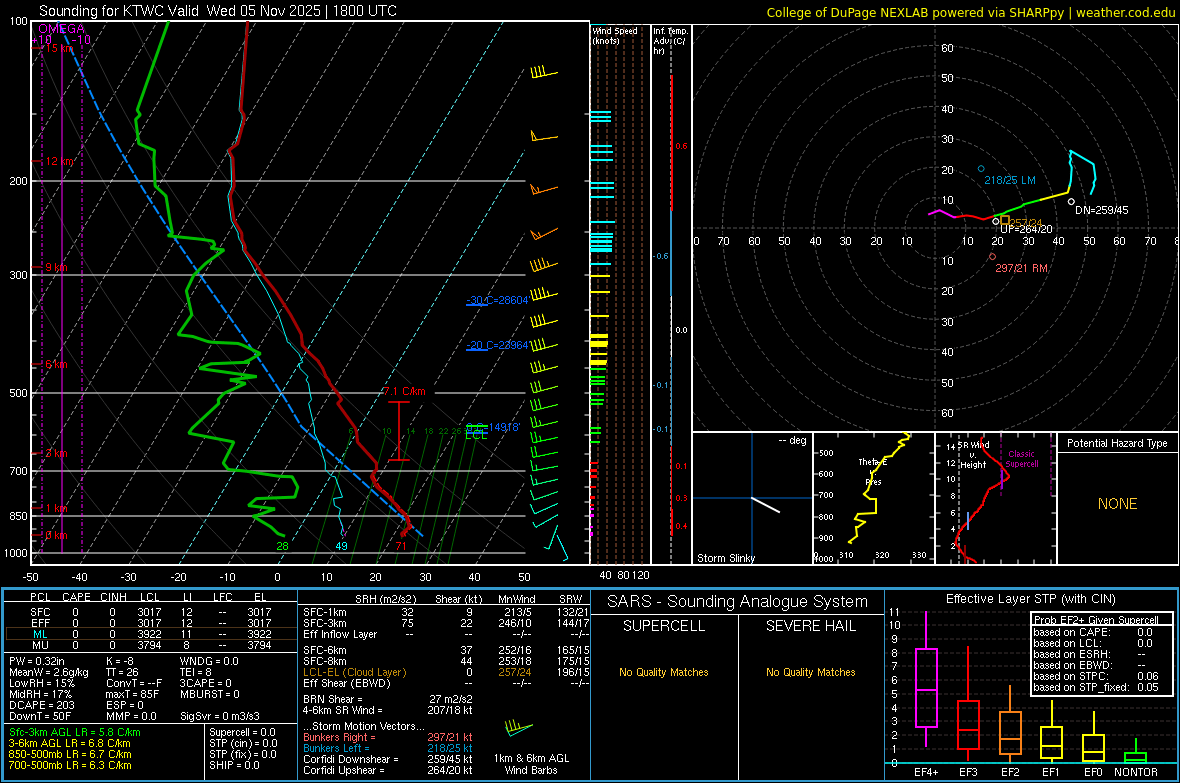Select the highlighted ML parcel row
Screen dimensions: 1180x783
(151, 634)
